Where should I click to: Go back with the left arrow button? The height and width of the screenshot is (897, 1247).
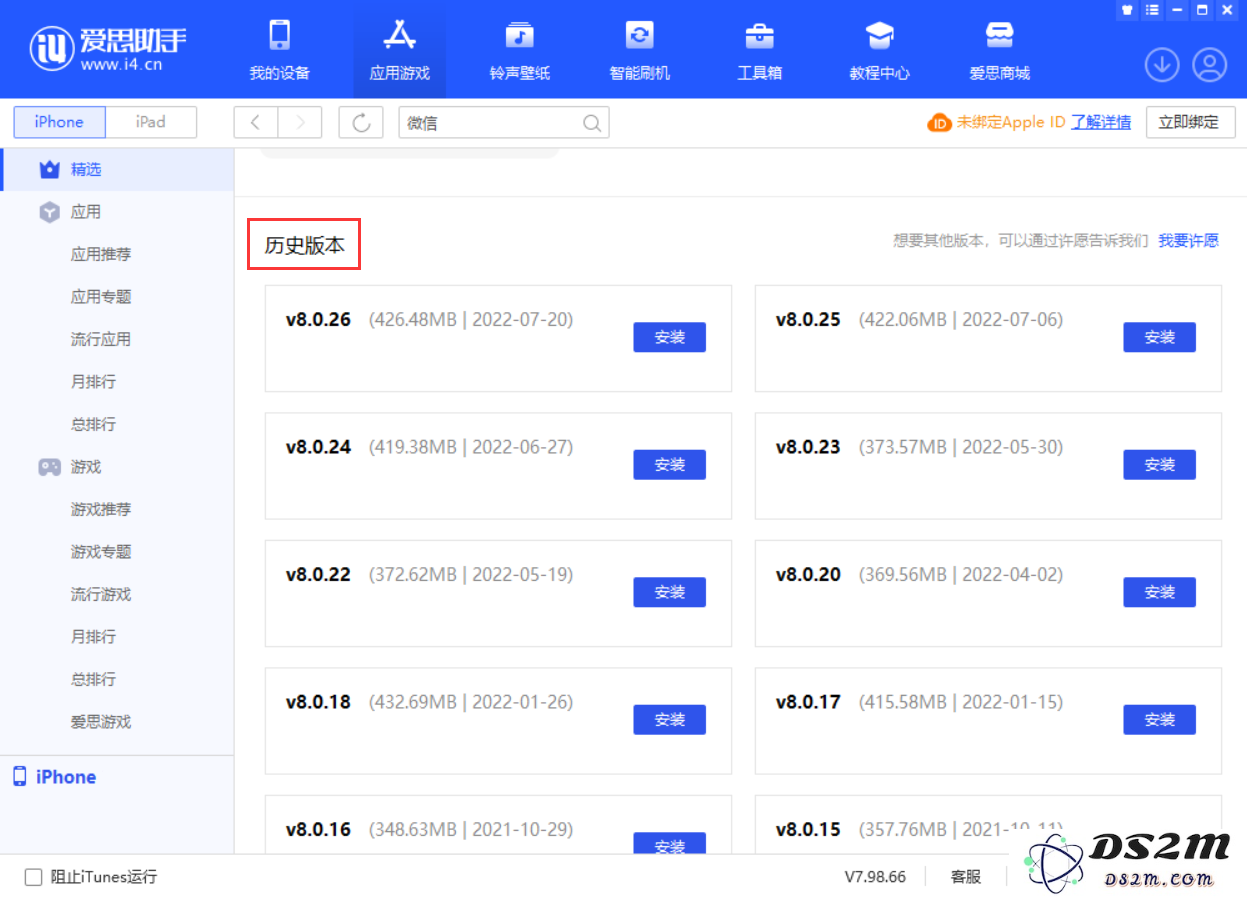(x=256, y=122)
